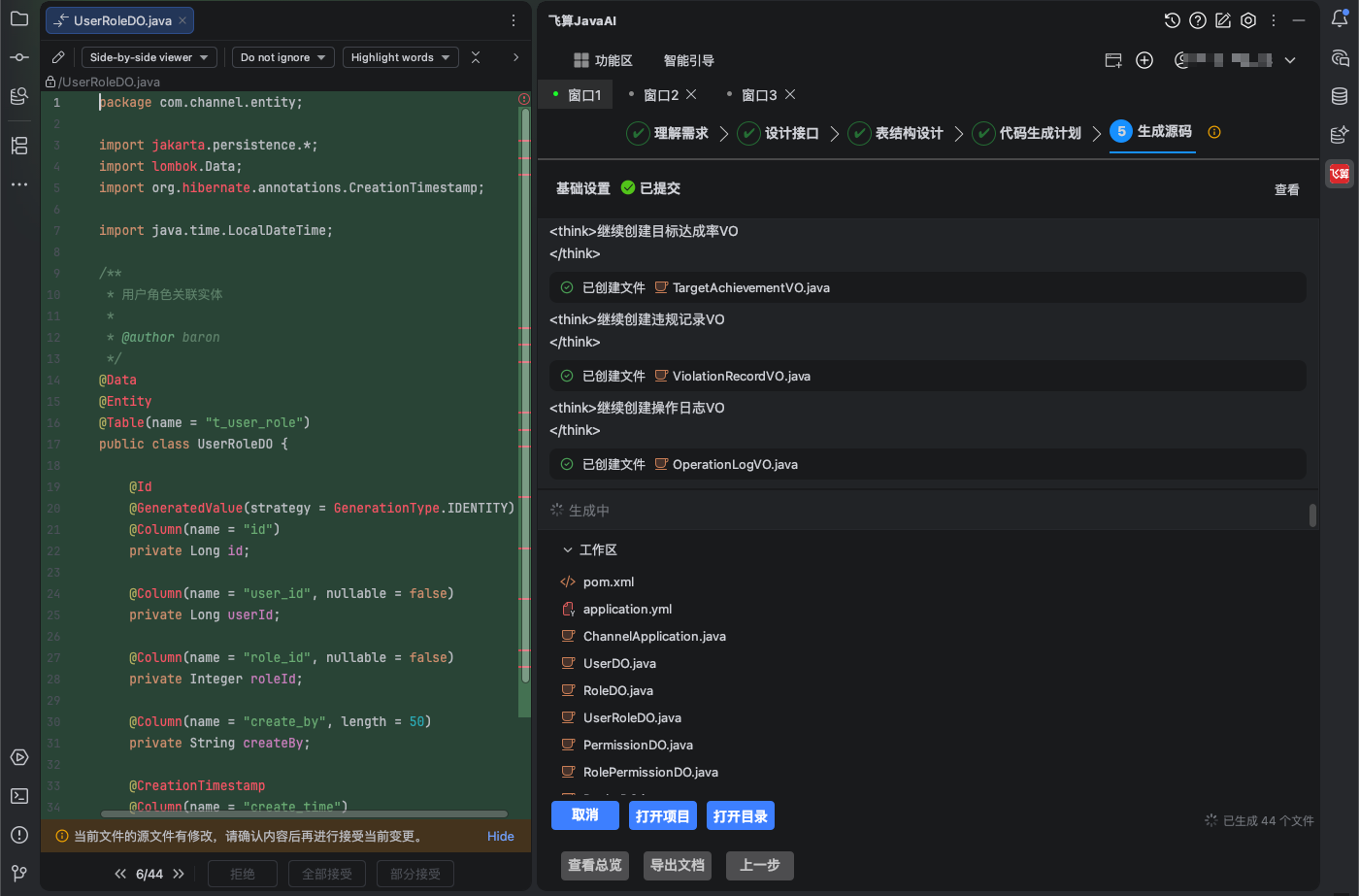Open the 功能区 tab
The image size is (1359, 896).
pyautogui.click(x=603, y=60)
